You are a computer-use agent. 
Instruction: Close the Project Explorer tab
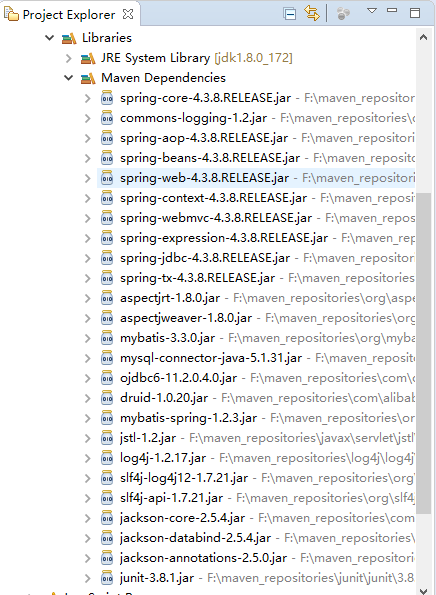tap(128, 14)
